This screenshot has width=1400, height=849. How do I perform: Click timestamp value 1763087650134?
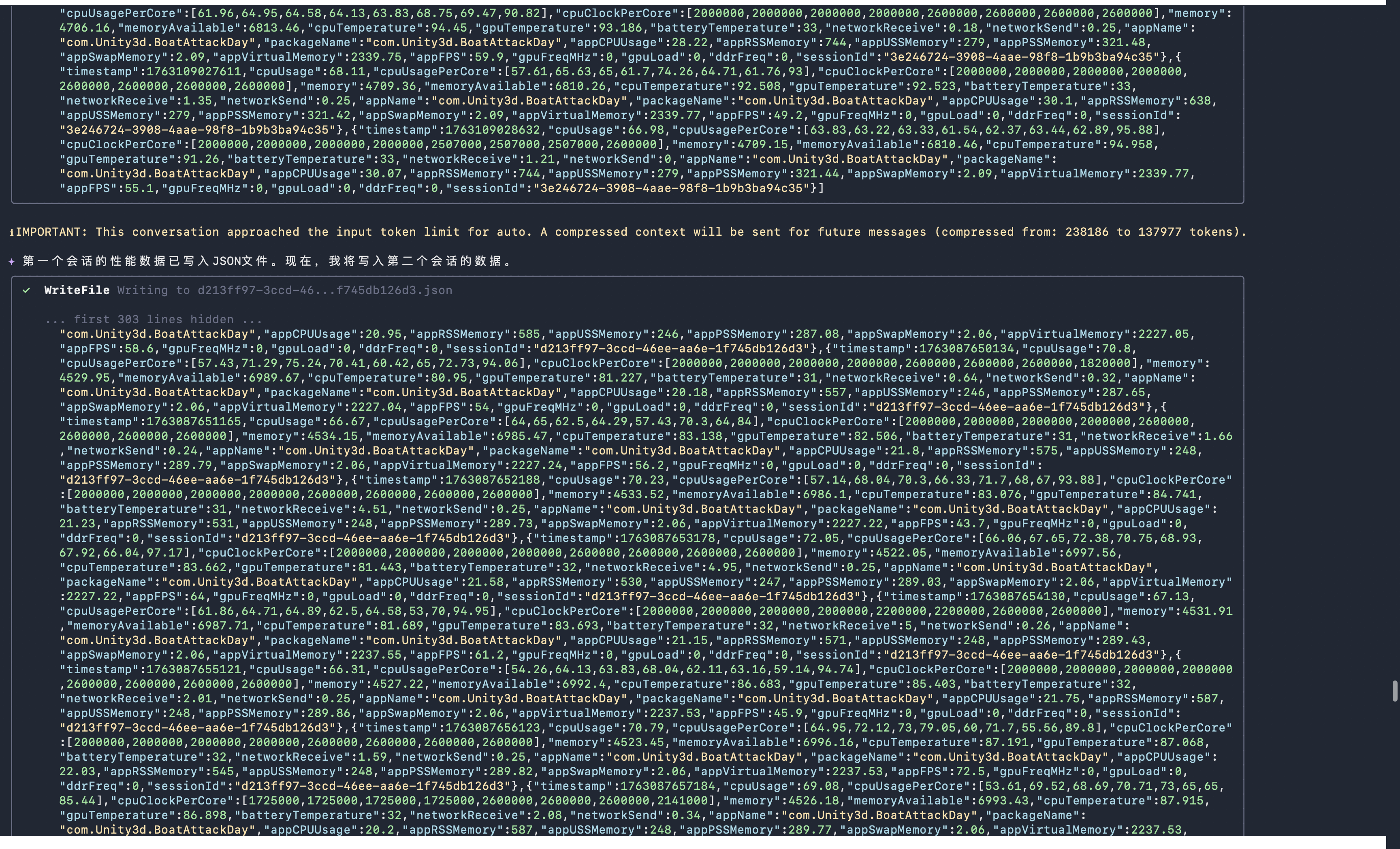[x=967, y=349]
